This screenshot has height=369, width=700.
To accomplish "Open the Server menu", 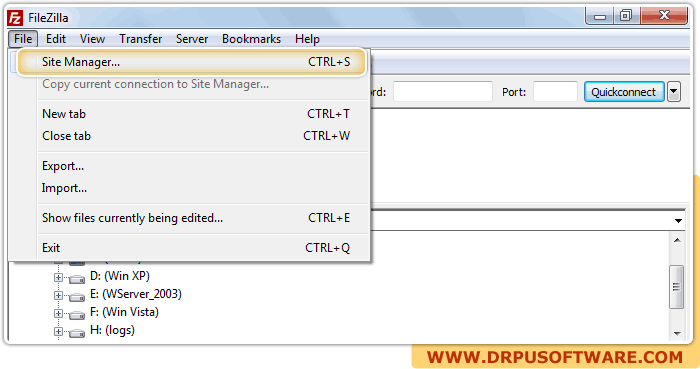I will pos(192,39).
